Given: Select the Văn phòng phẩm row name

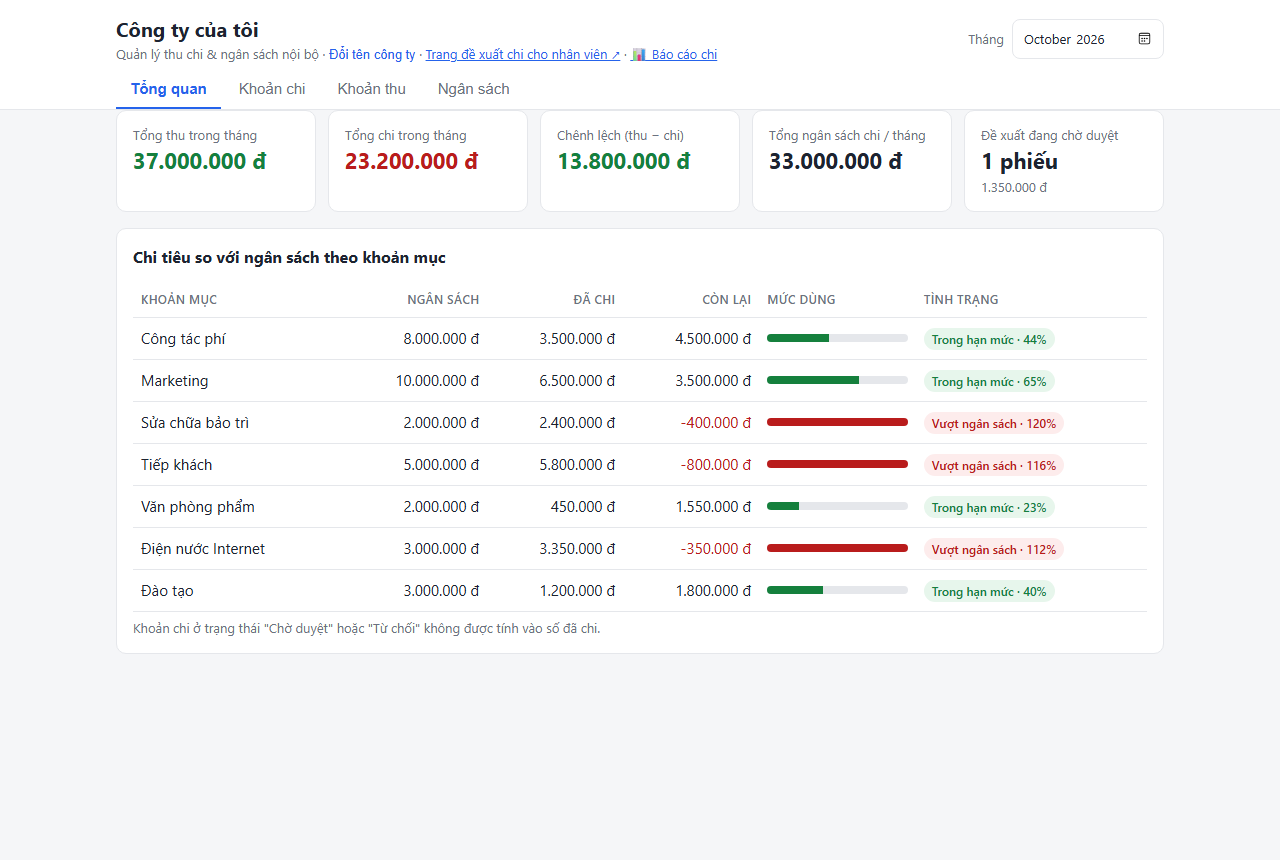Looking at the screenshot, I should click(x=198, y=507).
